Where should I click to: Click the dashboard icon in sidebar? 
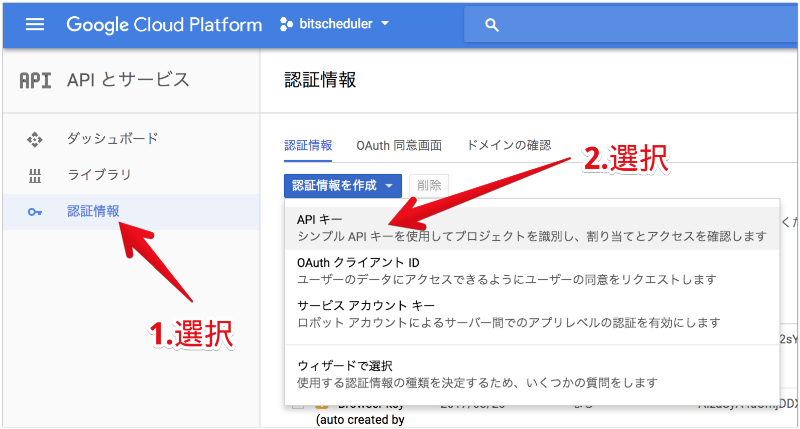(35, 139)
